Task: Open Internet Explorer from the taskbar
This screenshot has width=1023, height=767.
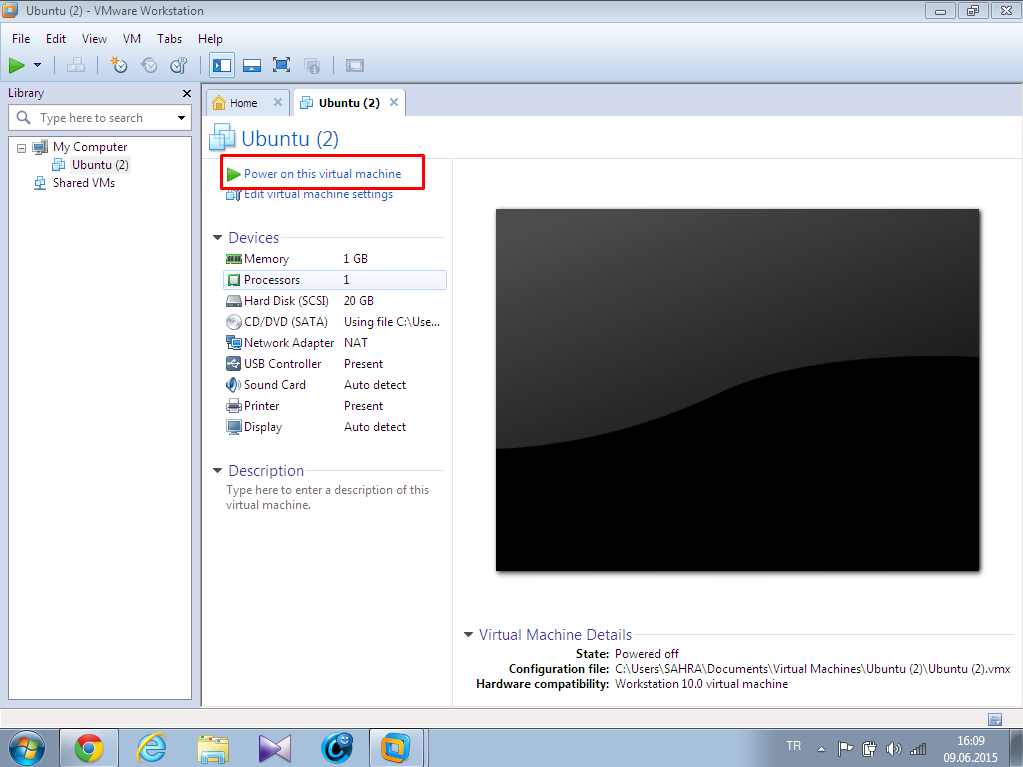Action: click(151, 748)
